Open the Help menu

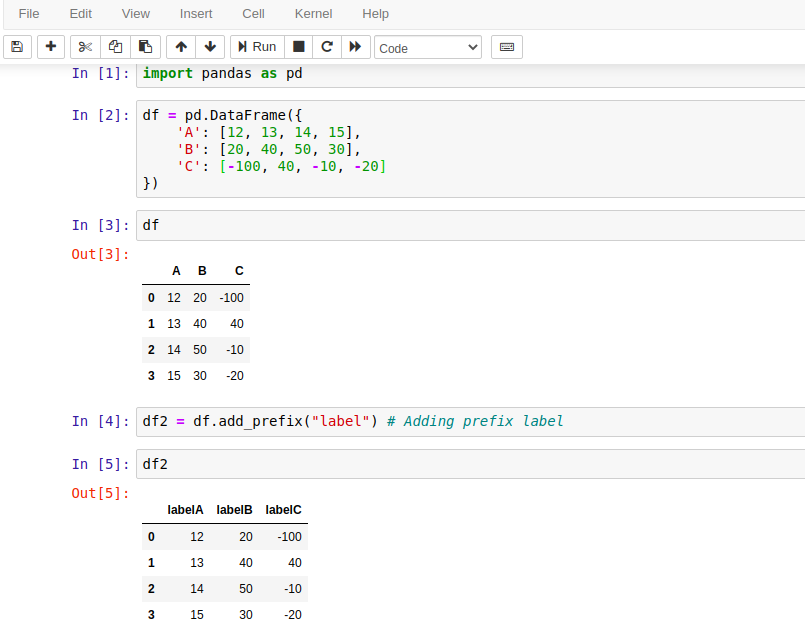coord(375,14)
